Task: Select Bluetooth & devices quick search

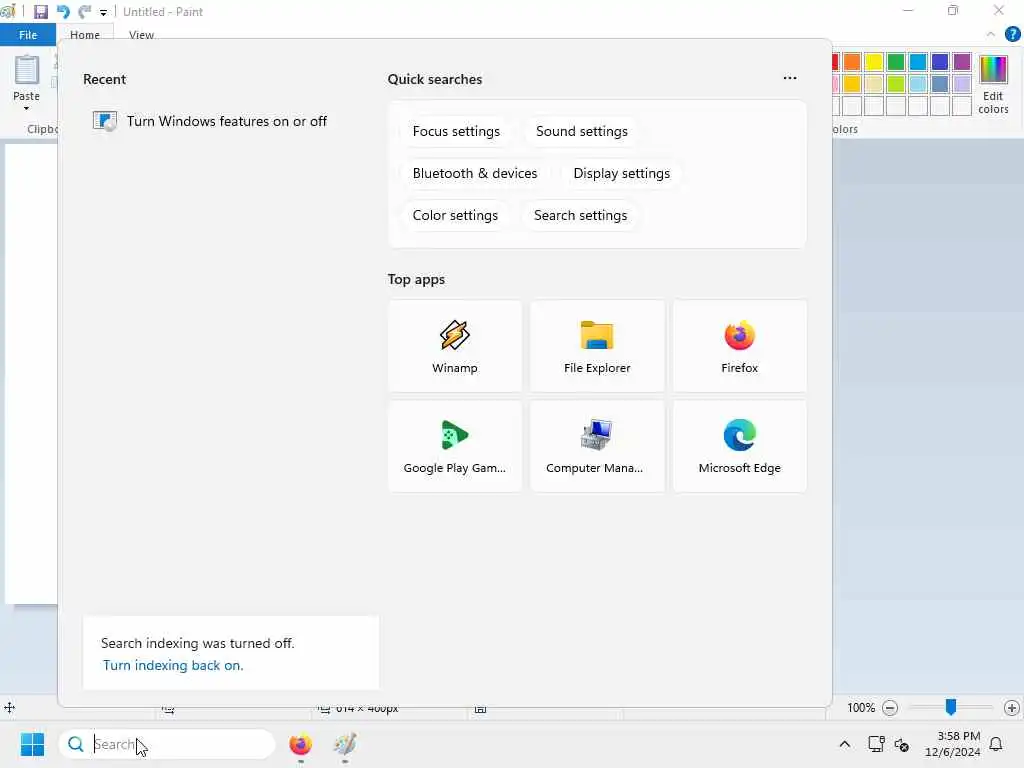Action: 475,173
